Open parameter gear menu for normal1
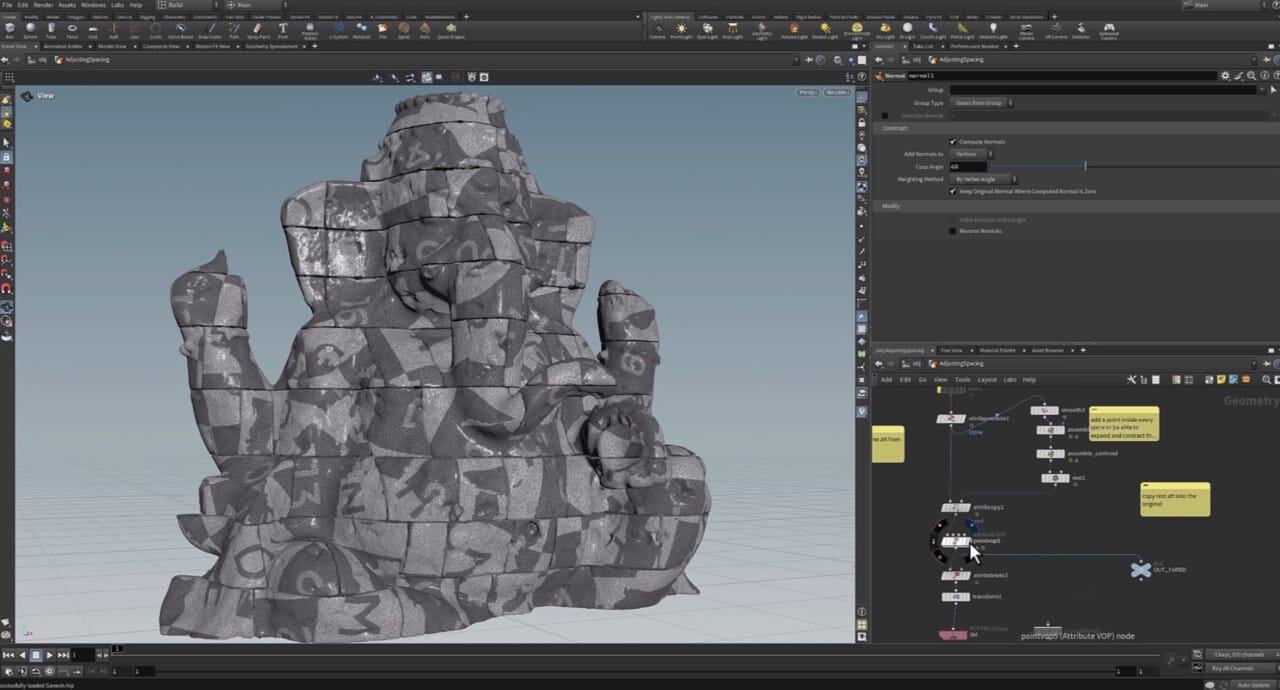Screen dimensions: 1280x690 [1226, 76]
